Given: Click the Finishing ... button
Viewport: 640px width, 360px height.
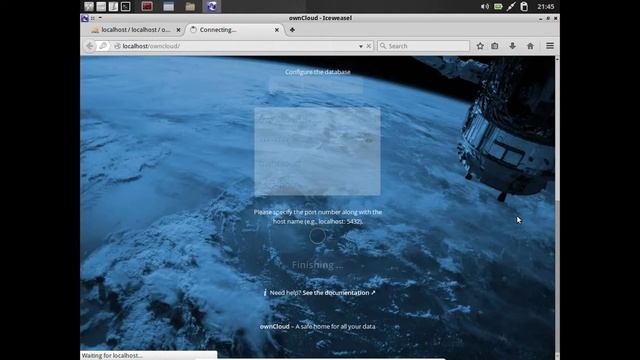Looking at the screenshot, I should click(x=318, y=265).
